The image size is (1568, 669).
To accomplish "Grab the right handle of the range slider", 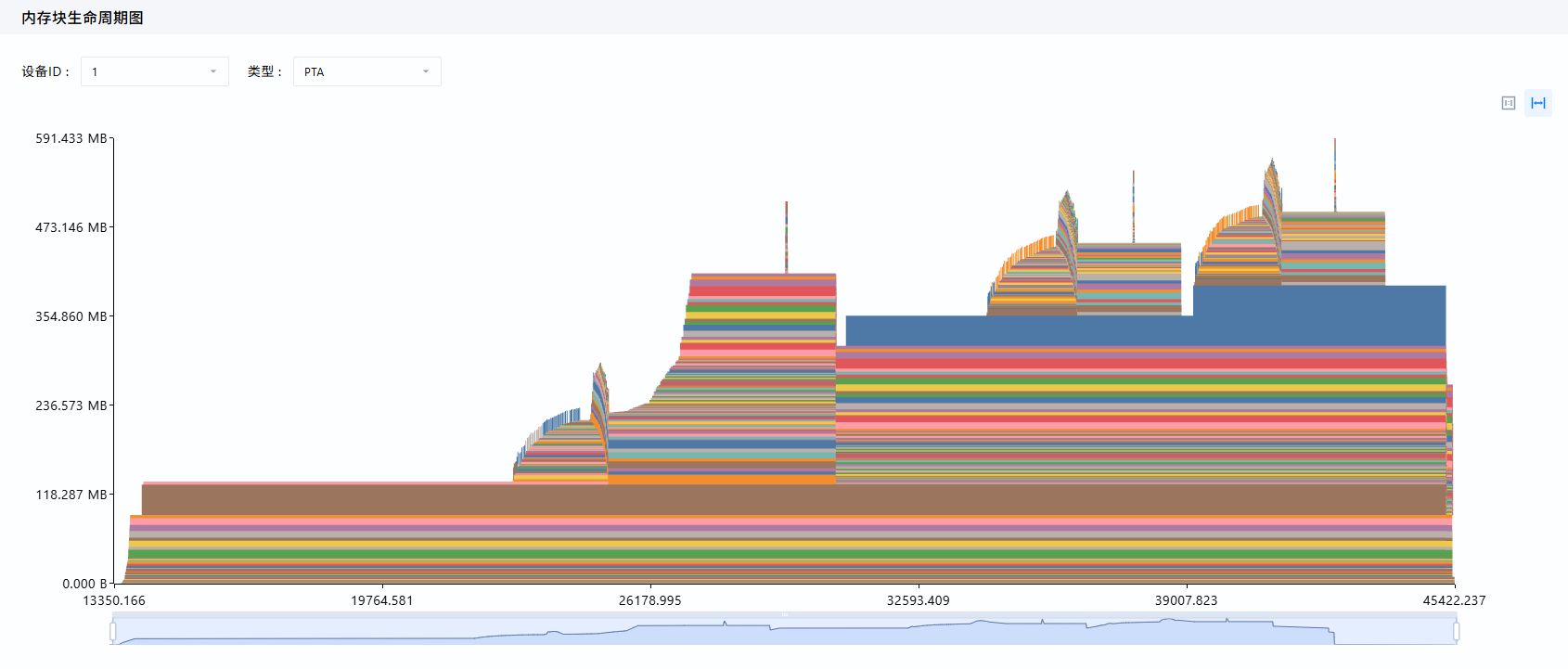I will pyautogui.click(x=1456, y=632).
